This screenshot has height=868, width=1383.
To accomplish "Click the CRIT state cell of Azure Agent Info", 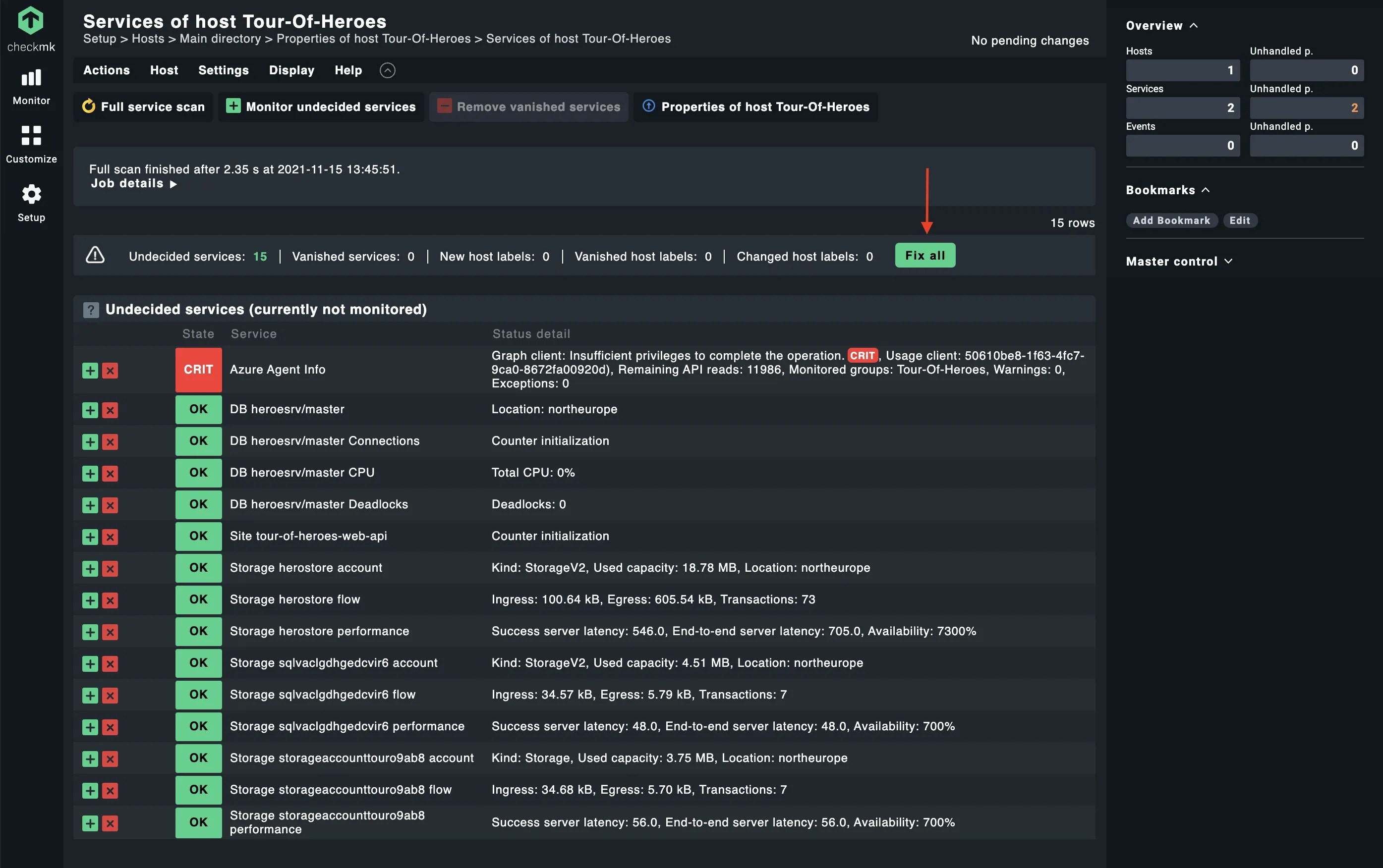I will (x=198, y=370).
